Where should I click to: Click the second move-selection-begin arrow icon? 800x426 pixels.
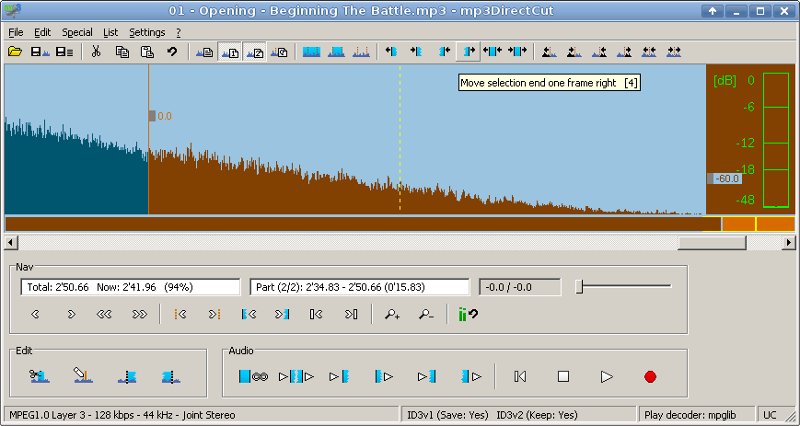pos(416,52)
